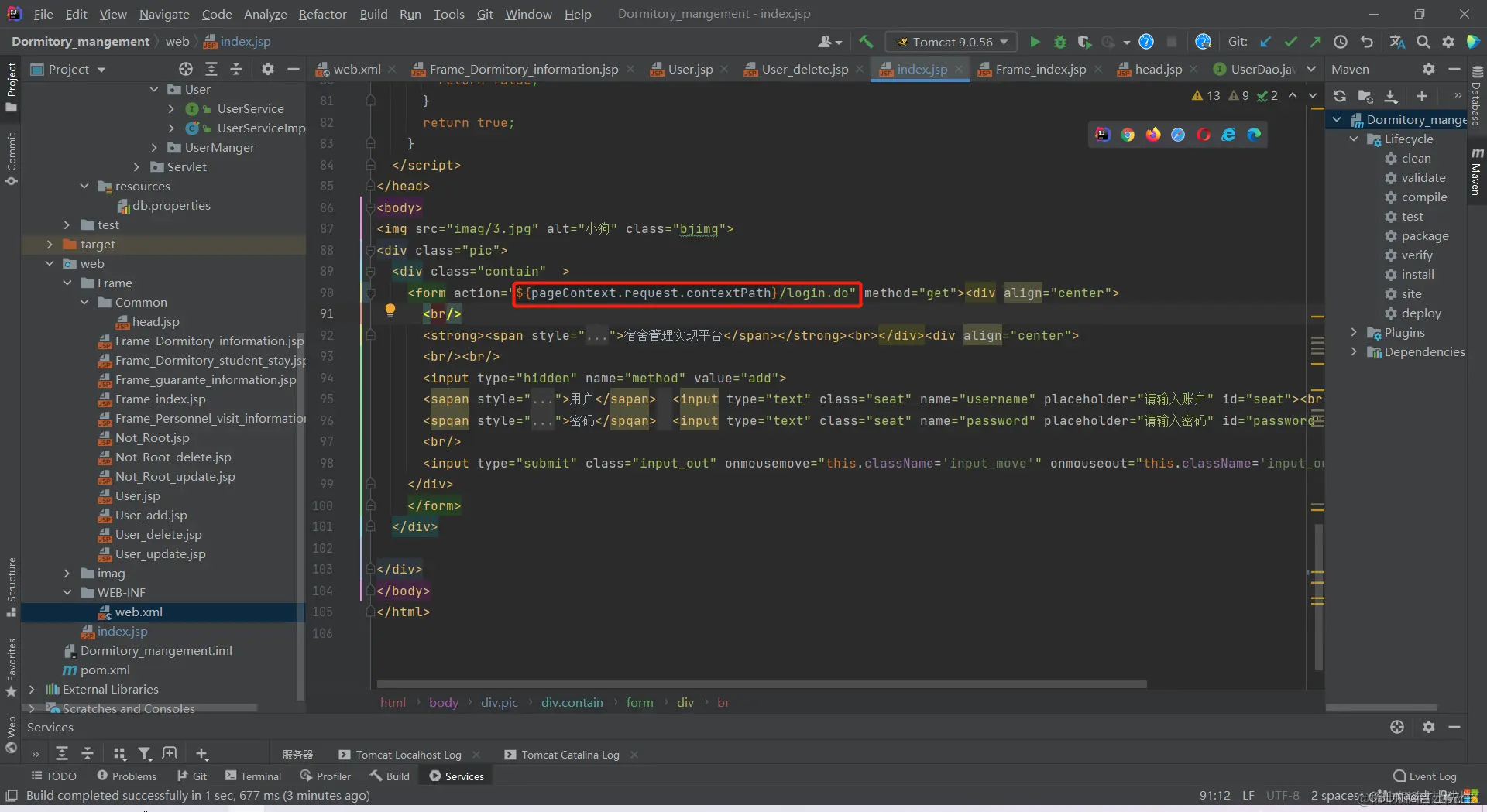Viewport: 1487px width, 812px height.
Task: Collapse the Common folder
Action: [x=84, y=303]
